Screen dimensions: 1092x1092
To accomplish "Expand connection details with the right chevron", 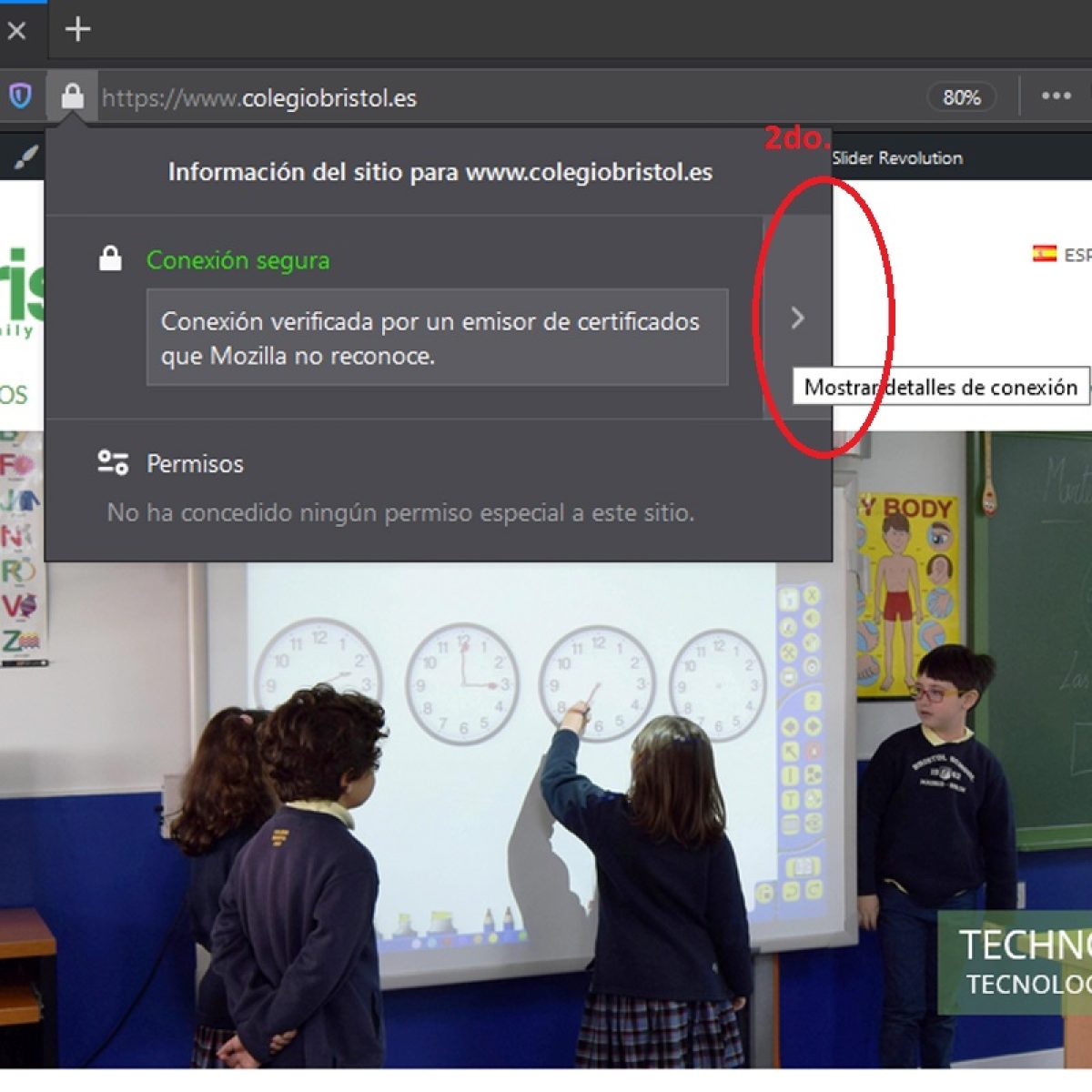I will [x=797, y=318].
